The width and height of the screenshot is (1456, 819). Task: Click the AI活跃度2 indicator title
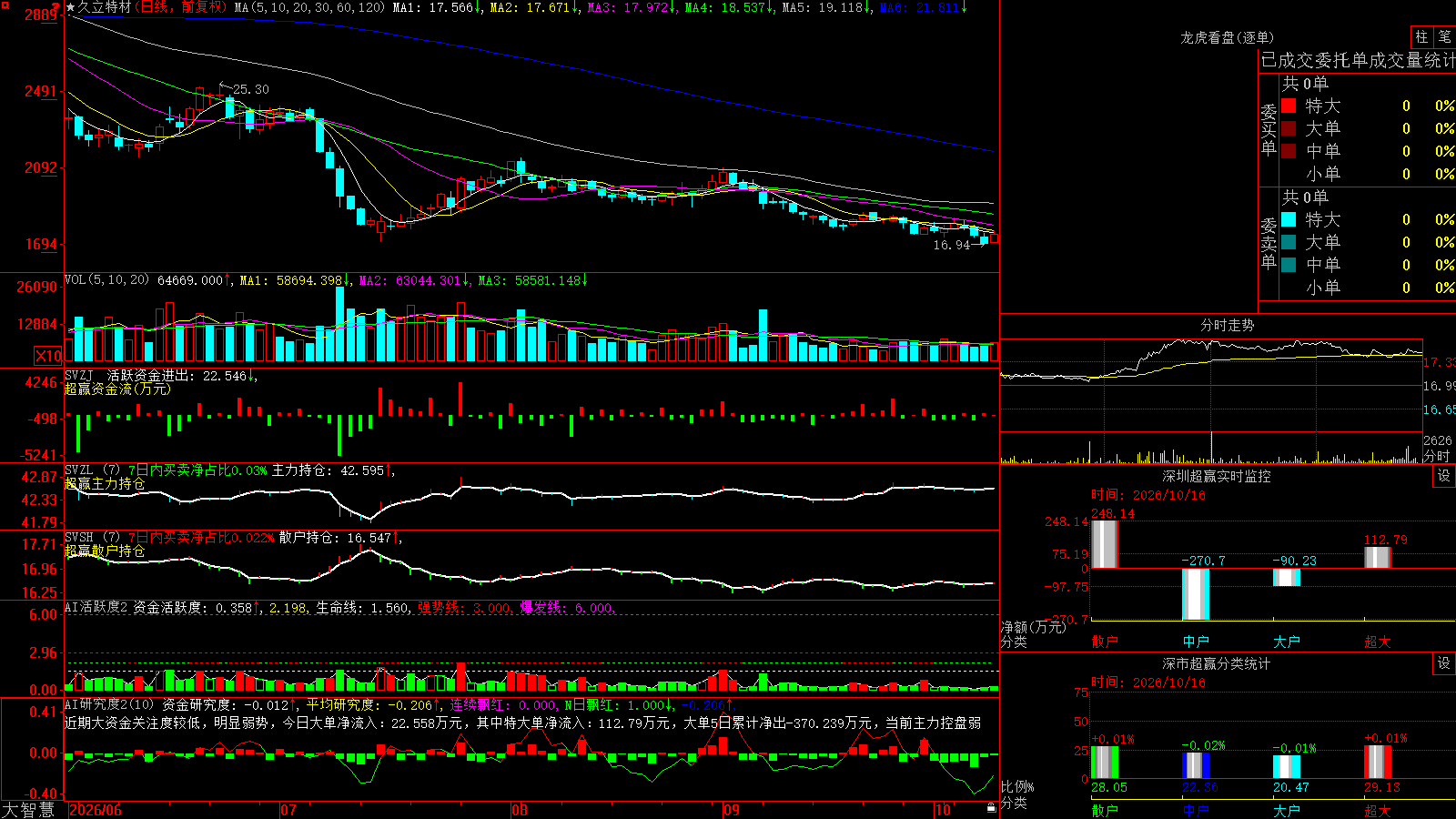[x=96, y=607]
